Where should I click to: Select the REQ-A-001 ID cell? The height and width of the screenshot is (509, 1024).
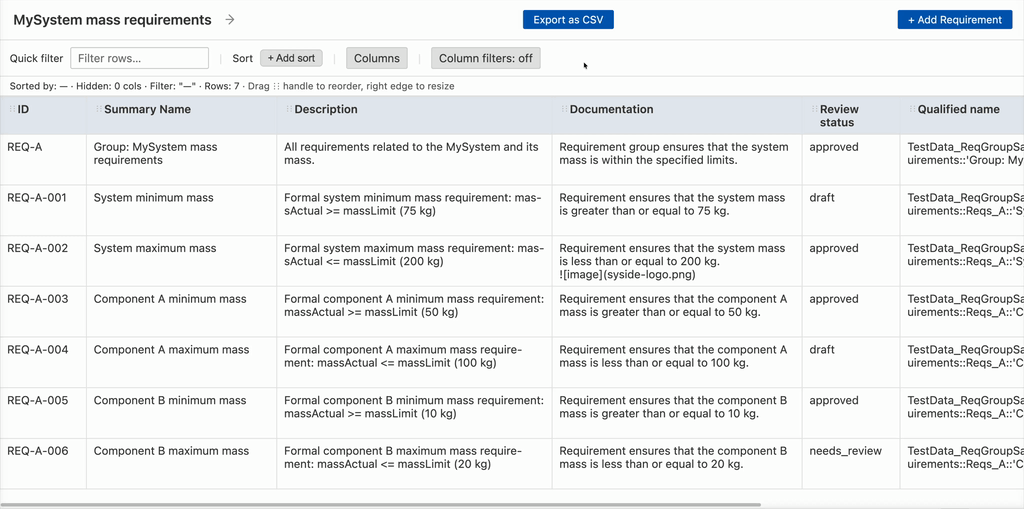(43, 210)
